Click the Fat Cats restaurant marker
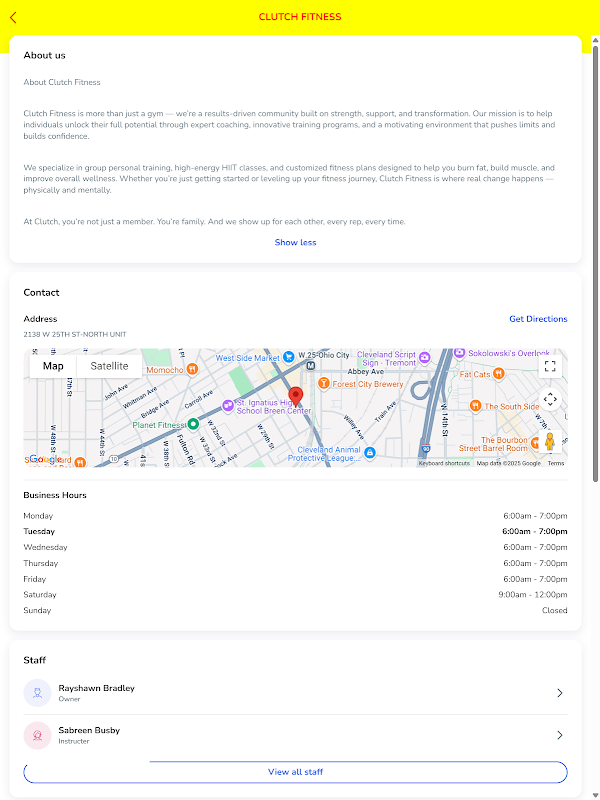 tap(499, 374)
